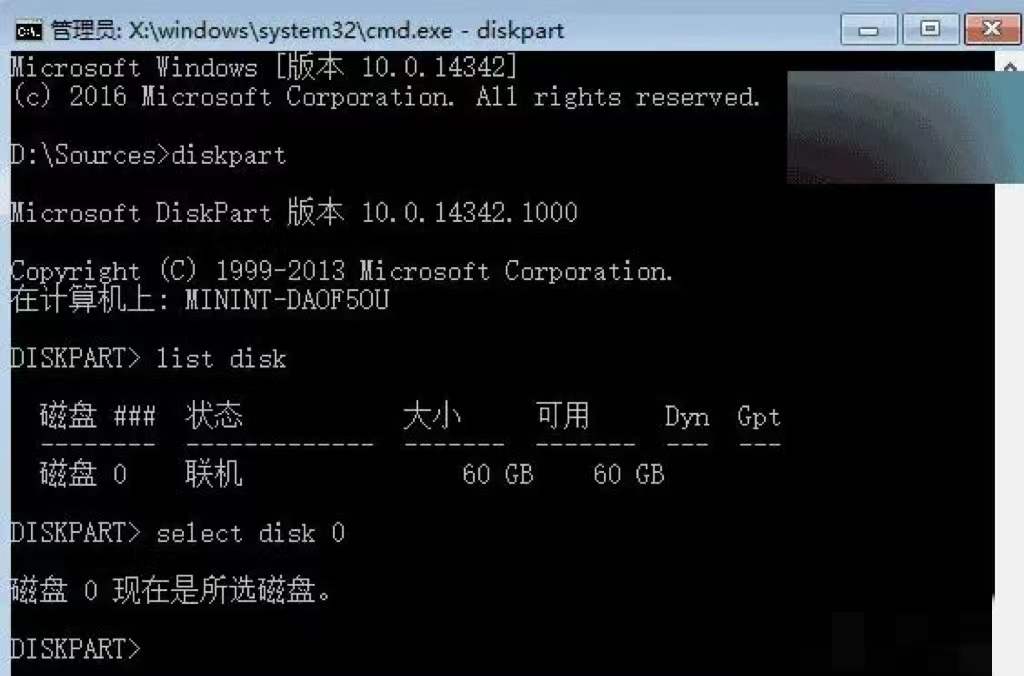
Task: Click the MININT-DAOF50U computer name text
Action: (287, 300)
